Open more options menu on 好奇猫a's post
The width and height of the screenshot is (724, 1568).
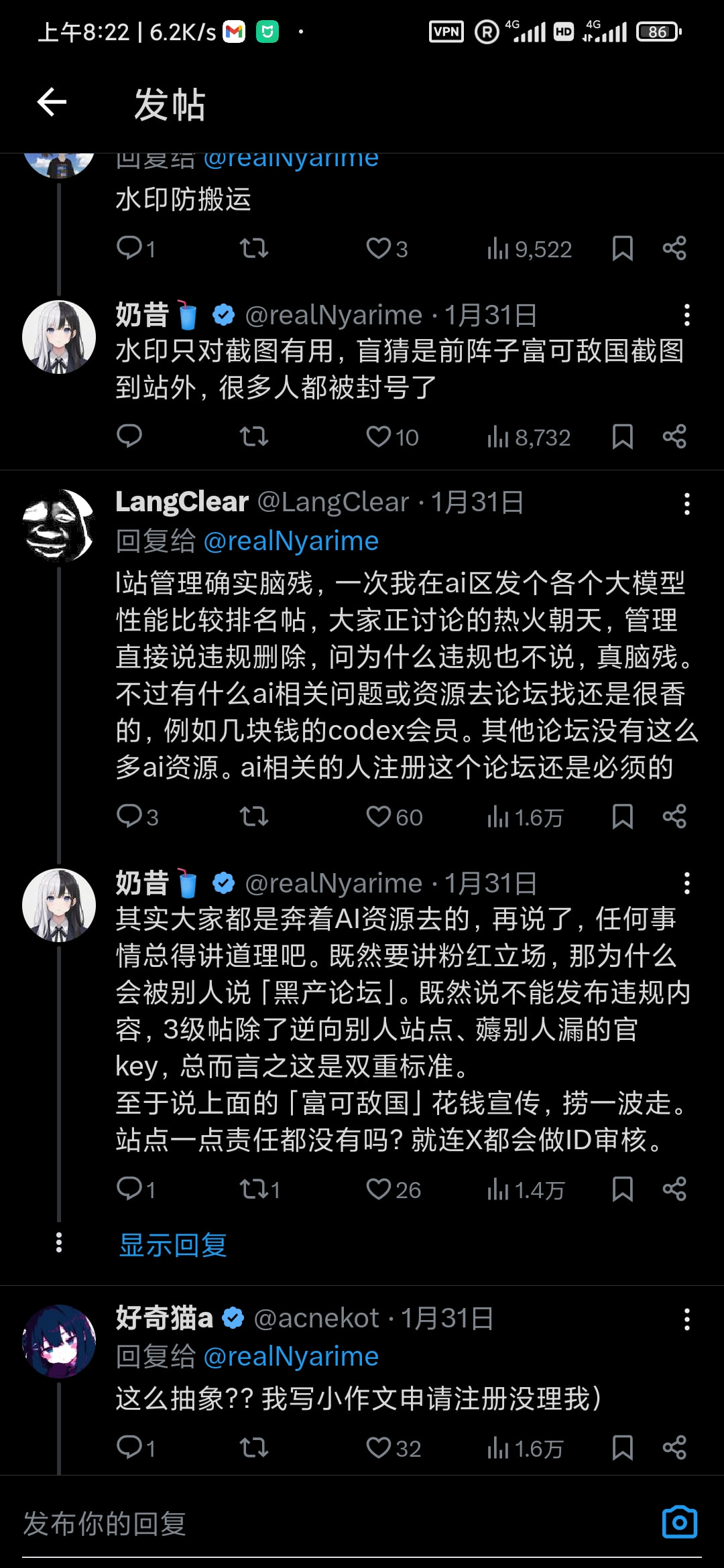coord(686,1319)
